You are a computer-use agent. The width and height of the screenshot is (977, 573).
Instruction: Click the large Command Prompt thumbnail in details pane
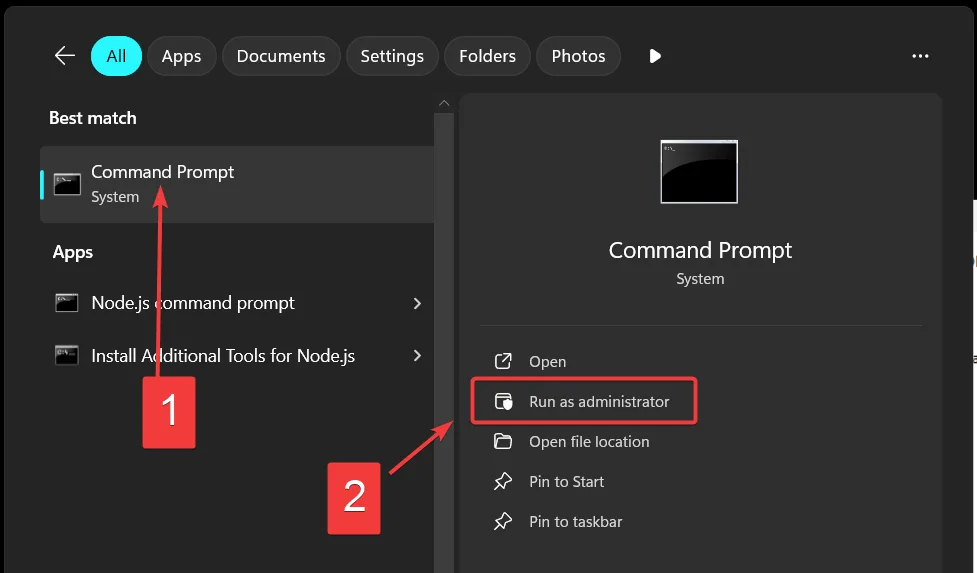(699, 172)
